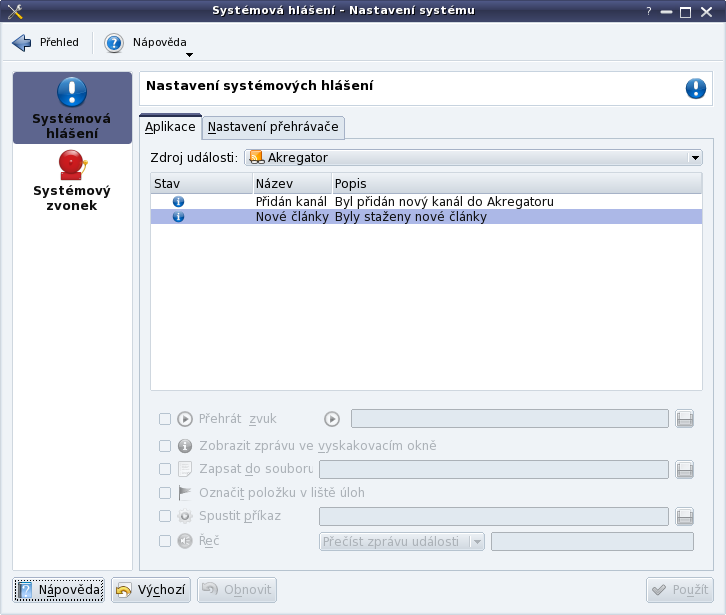Image resolution: width=726 pixels, height=615 pixels.
Task: Click the speech icon beside Řeč
Action: point(185,541)
